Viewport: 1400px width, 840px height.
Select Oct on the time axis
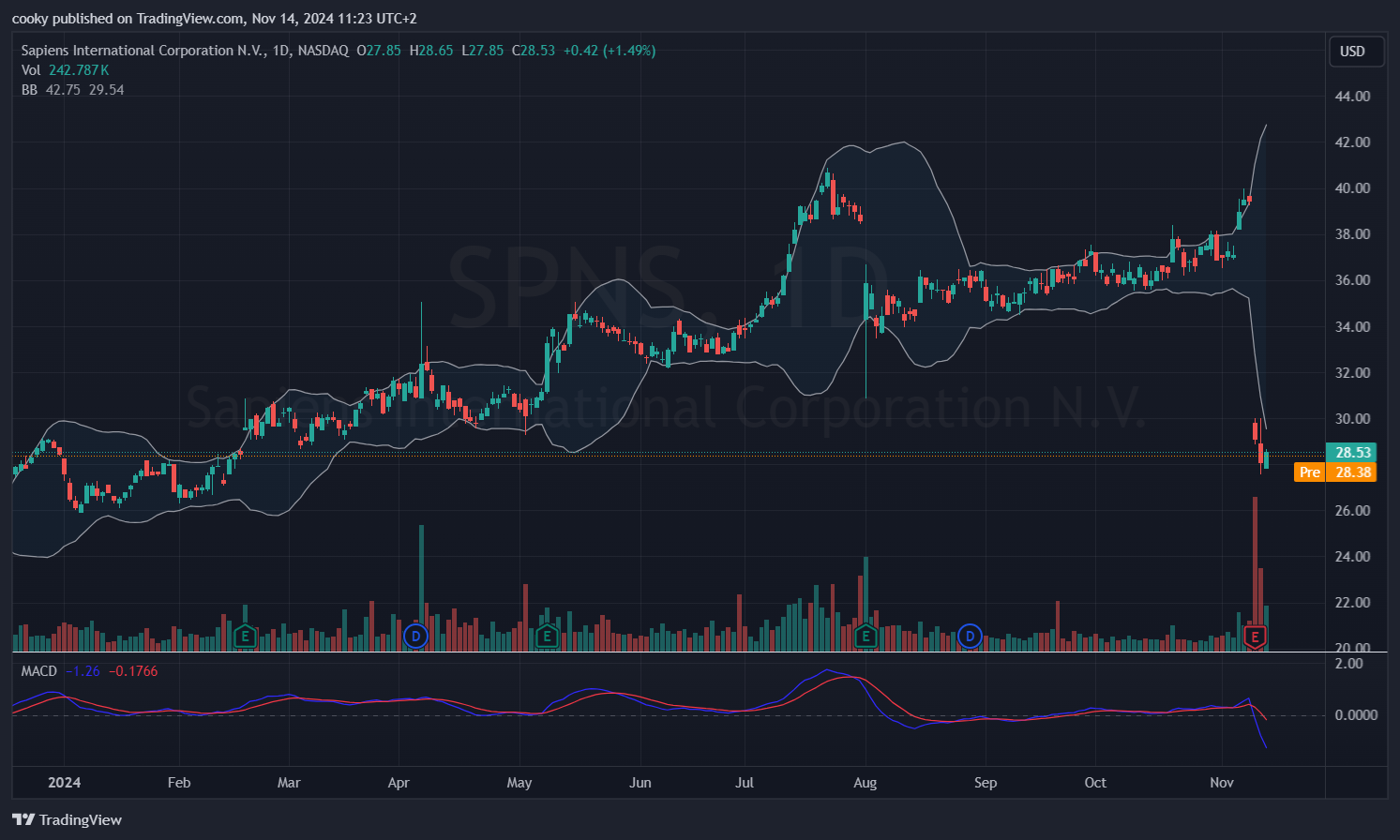(1095, 783)
